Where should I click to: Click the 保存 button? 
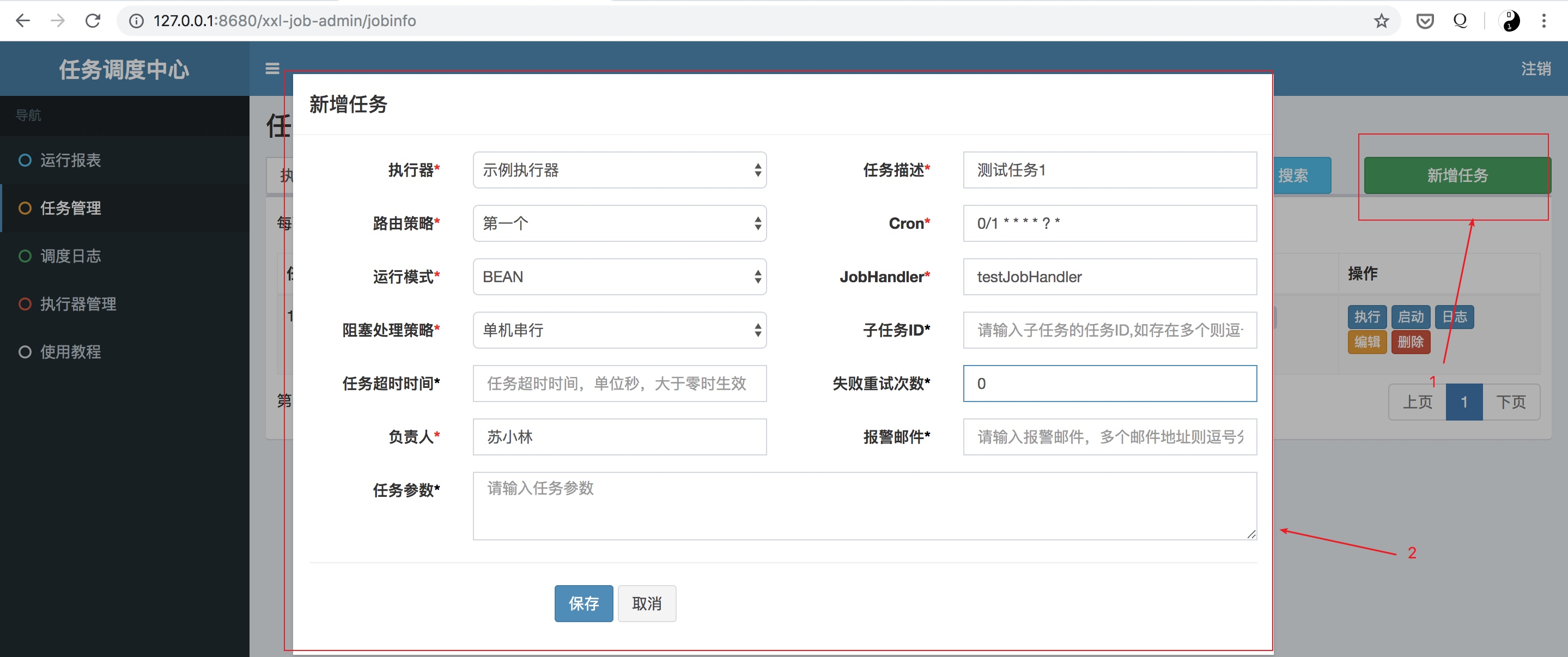pos(583,604)
